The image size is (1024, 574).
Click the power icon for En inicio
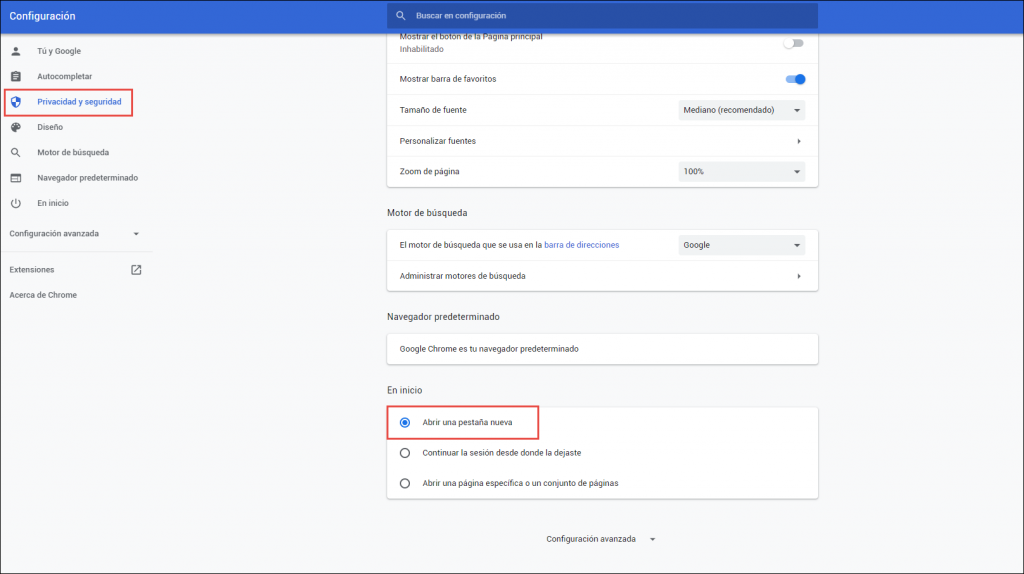pyautogui.click(x=16, y=203)
